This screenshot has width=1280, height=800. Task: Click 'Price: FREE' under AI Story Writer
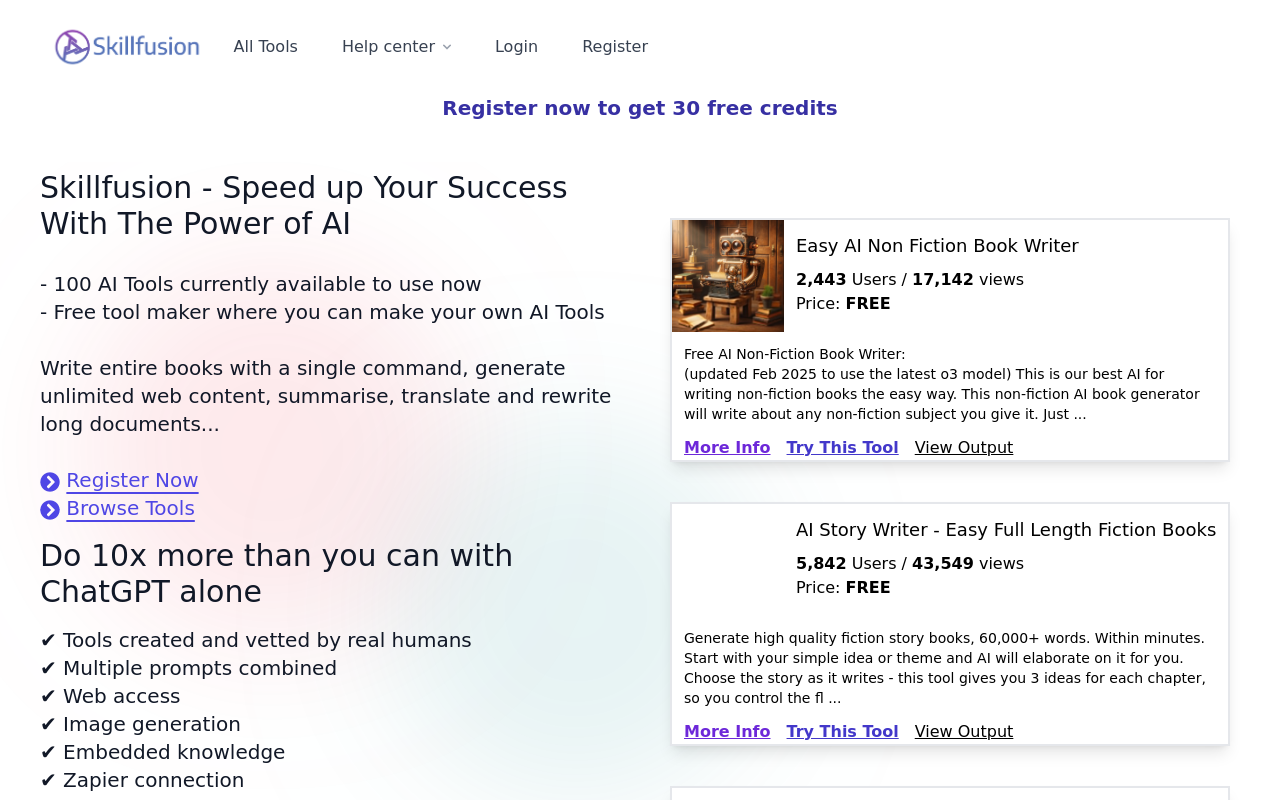coord(843,588)
